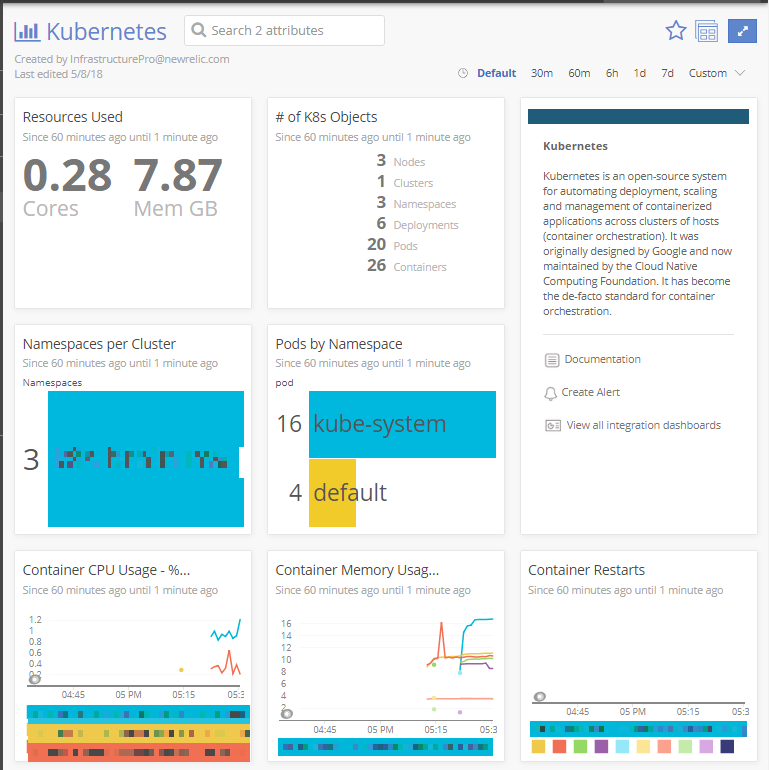Switch time range to 7d
Viewport: 769px width, 770px height.
667,73
